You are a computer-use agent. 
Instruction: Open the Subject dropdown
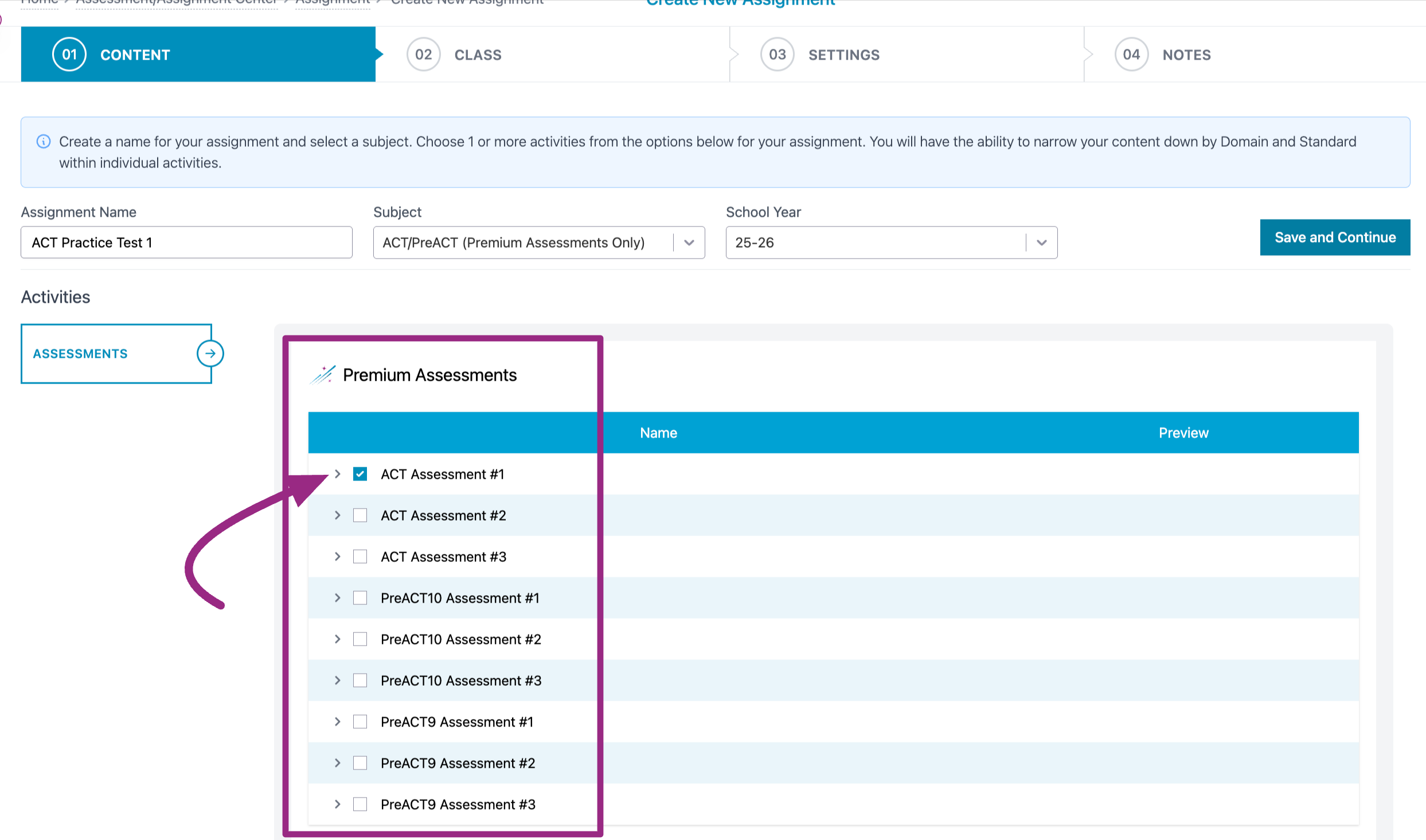coord(539,243)
